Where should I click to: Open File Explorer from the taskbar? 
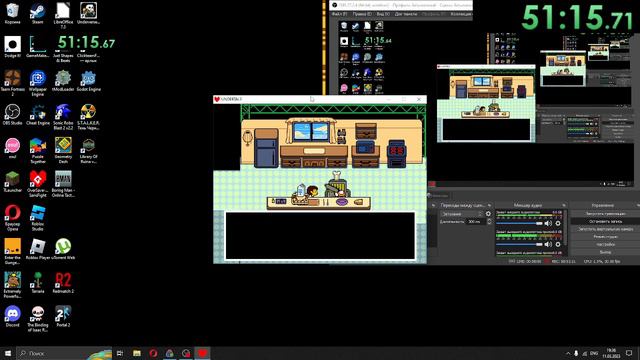[137, 353]
